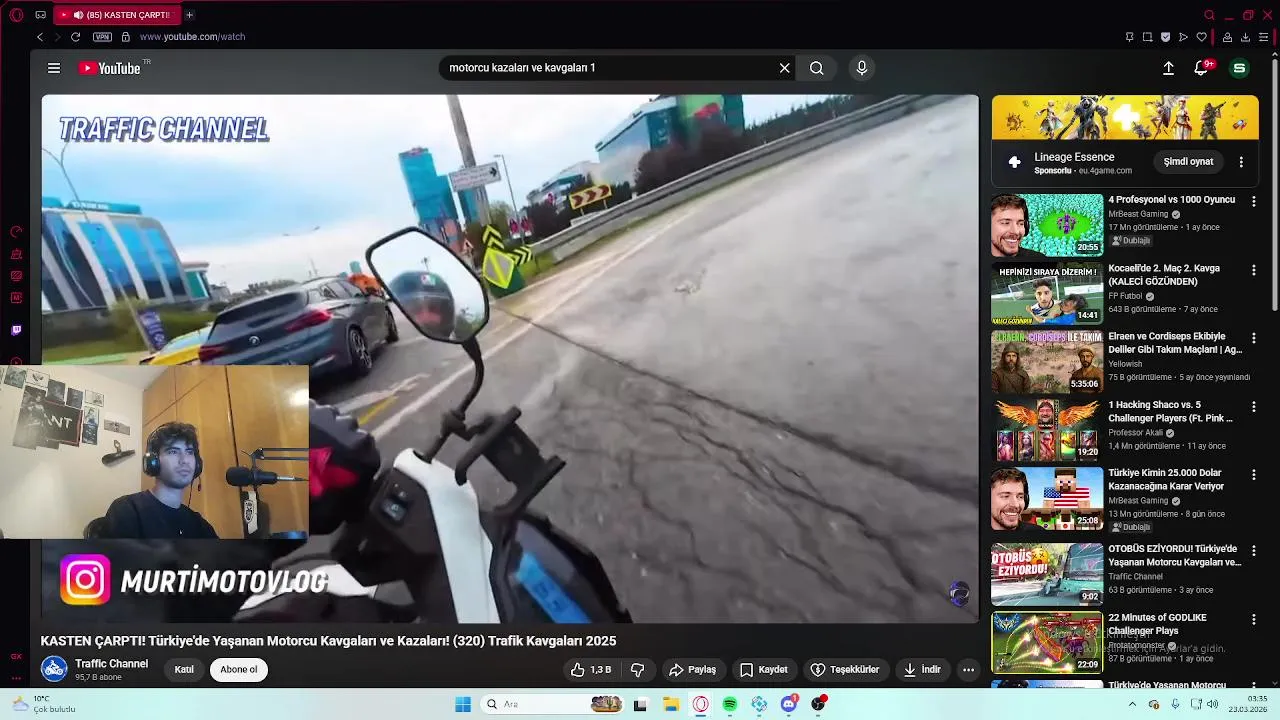Open menu for Elraen ve Cordiseps video
The height and width of the screenshot is (720, 1280).
coord(1253,338)
